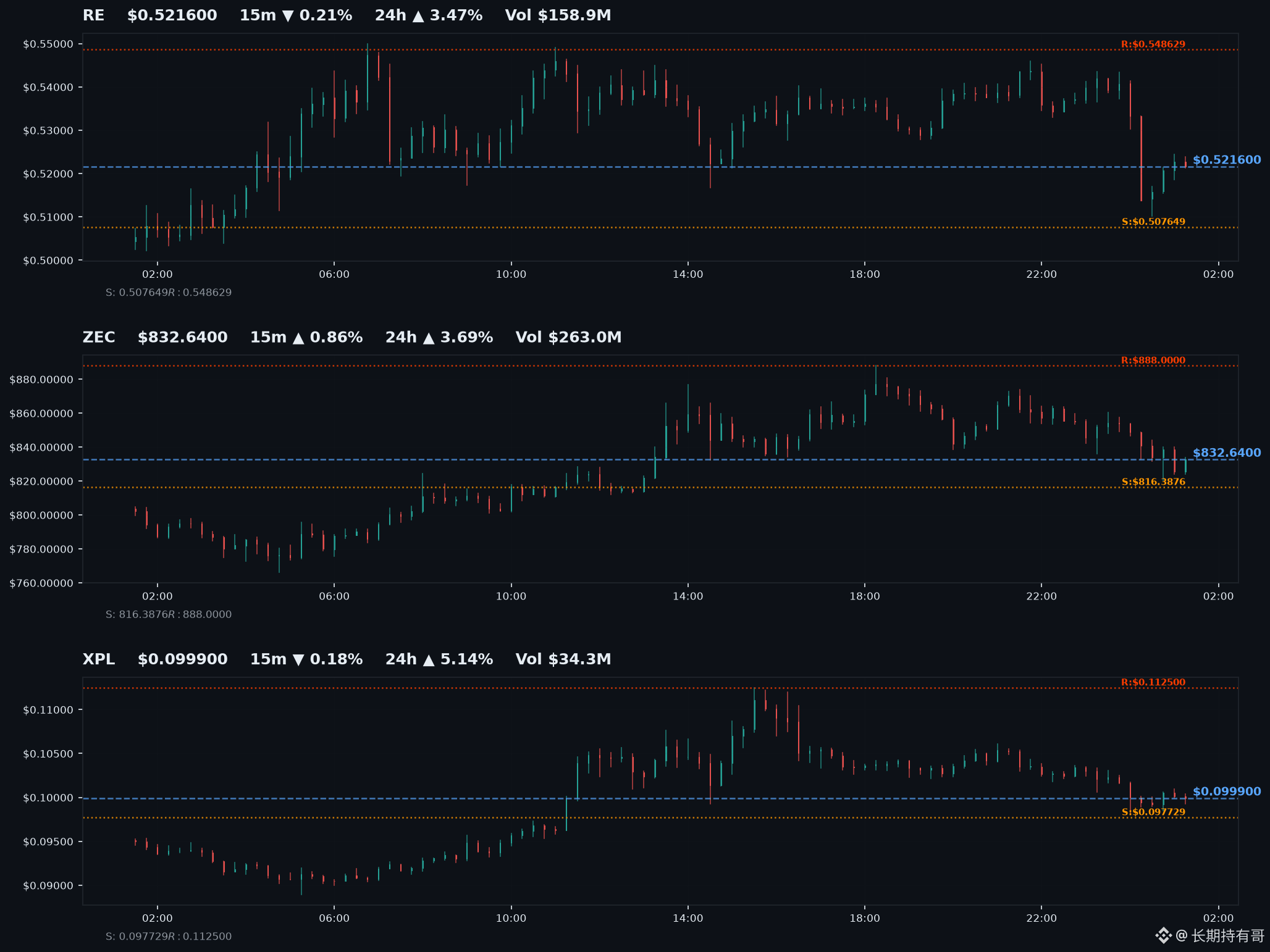This screenshot has width=1270, height=952.
Task: Click XPL 24h change 5.14%
Action: point(439,659)
